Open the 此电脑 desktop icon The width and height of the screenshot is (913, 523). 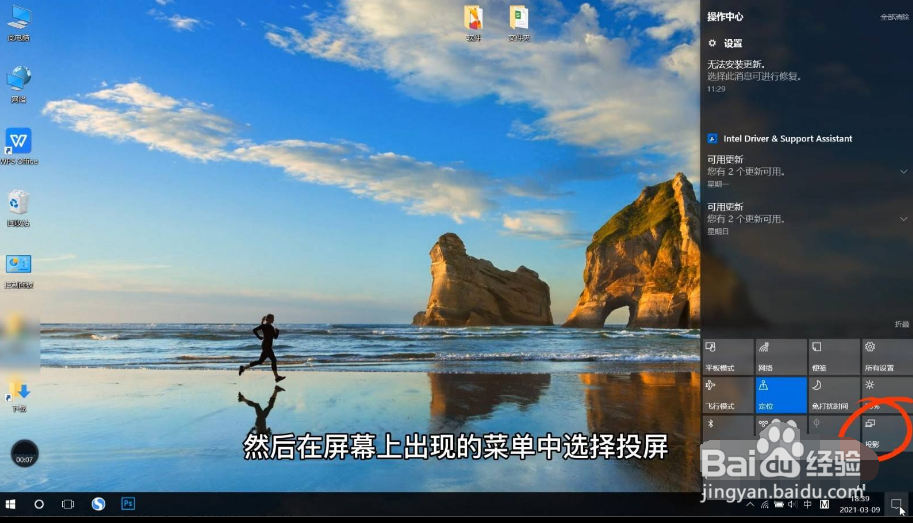(x=19, y=23)
